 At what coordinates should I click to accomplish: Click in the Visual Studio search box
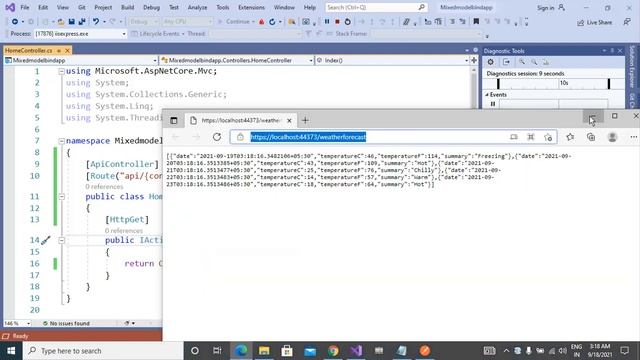coord(376,7)
